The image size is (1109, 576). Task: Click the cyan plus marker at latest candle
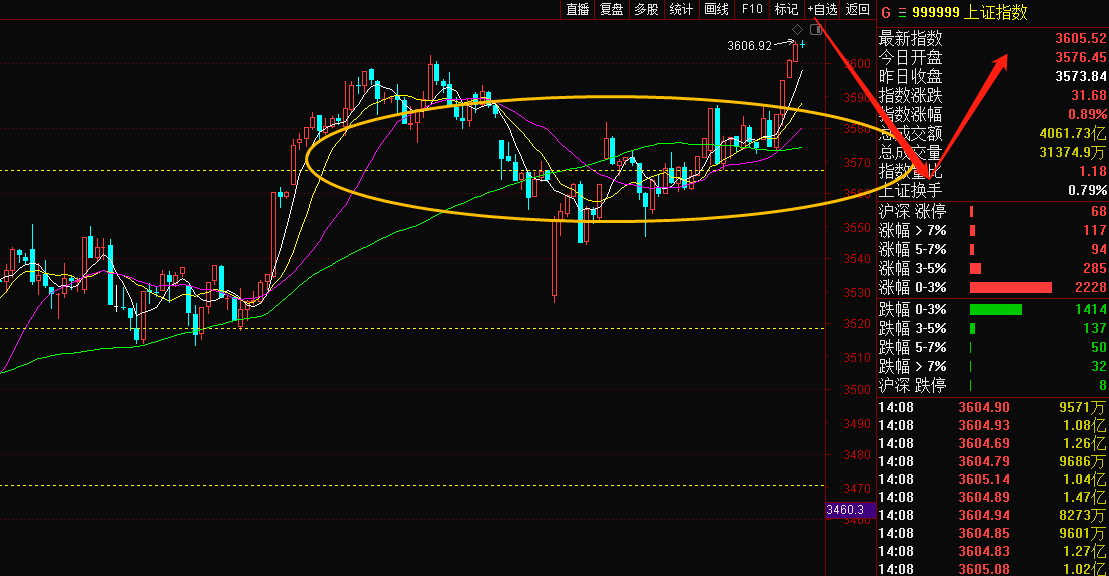[803, 45]
